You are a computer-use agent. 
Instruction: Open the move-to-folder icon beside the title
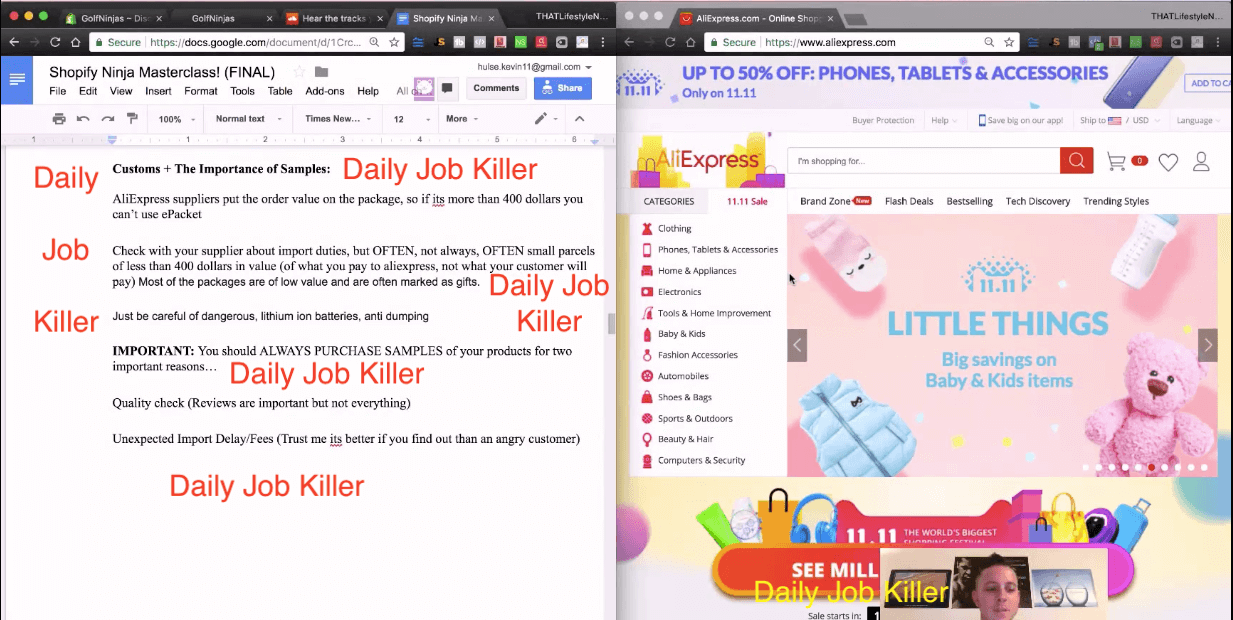[321, 72]
